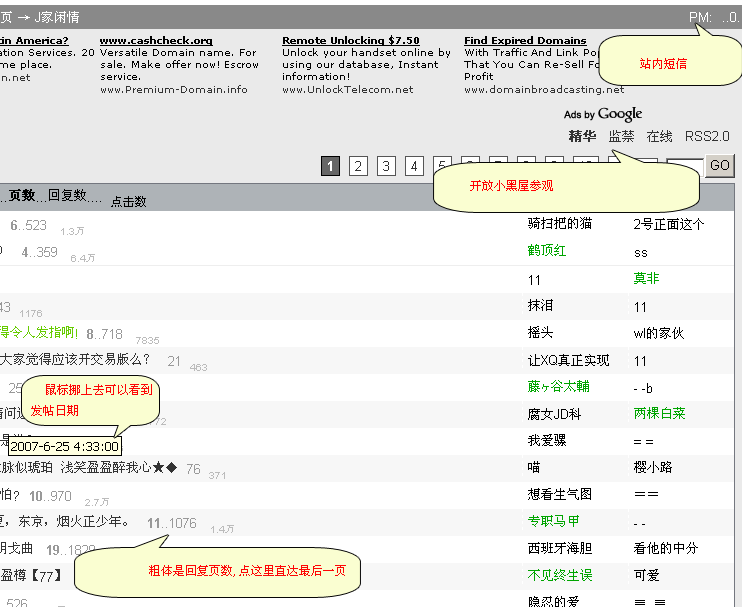This screenshot has width=742, height=607.
Task: Open the PM inbox link
Action: [x=700, y=17]
